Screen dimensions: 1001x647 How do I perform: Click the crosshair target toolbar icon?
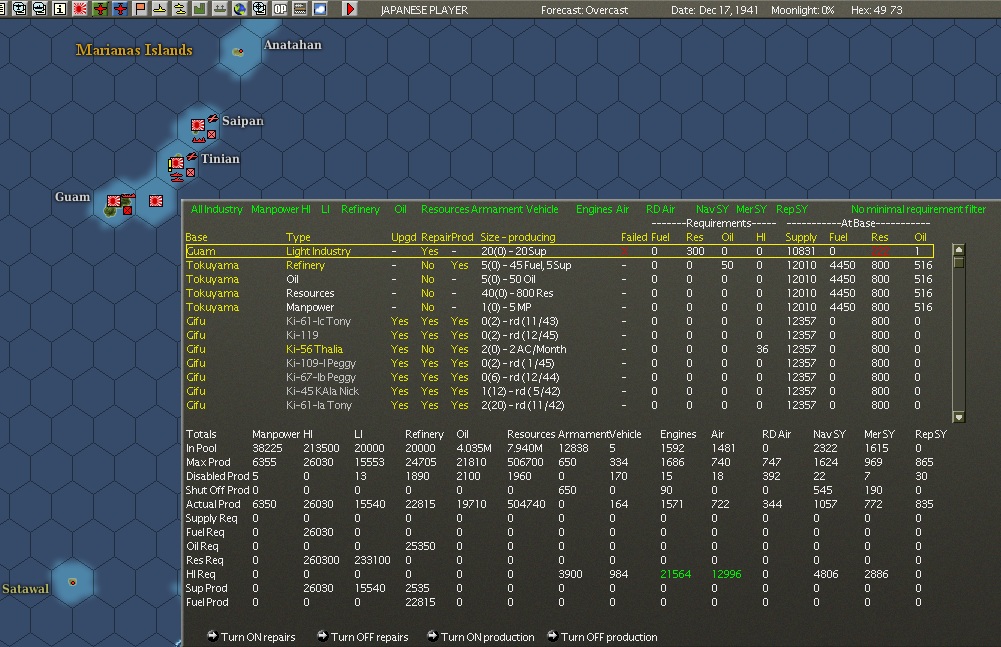[260, 9]
